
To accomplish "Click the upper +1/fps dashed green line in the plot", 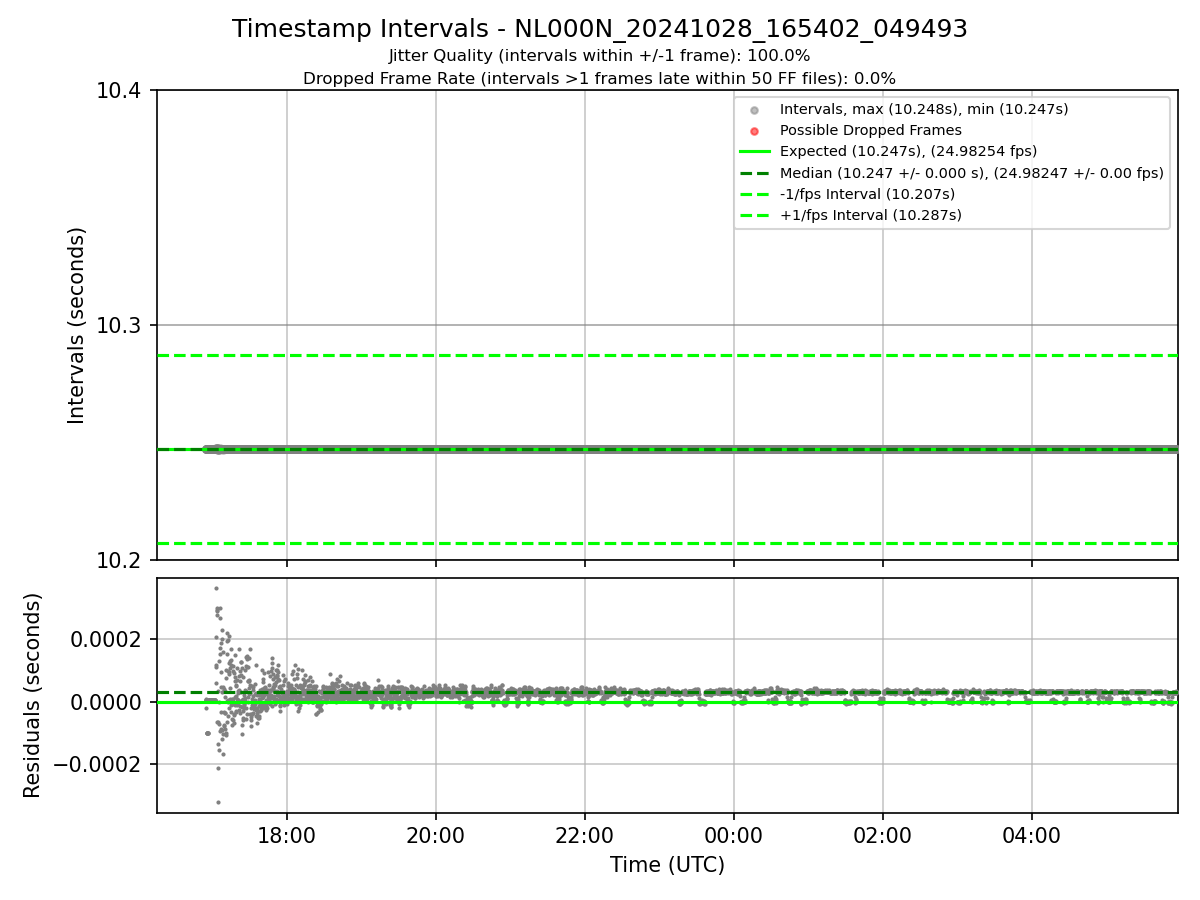I will (667, 355).
